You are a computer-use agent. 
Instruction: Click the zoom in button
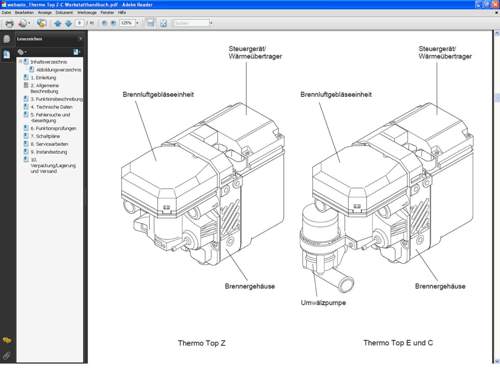113,23
